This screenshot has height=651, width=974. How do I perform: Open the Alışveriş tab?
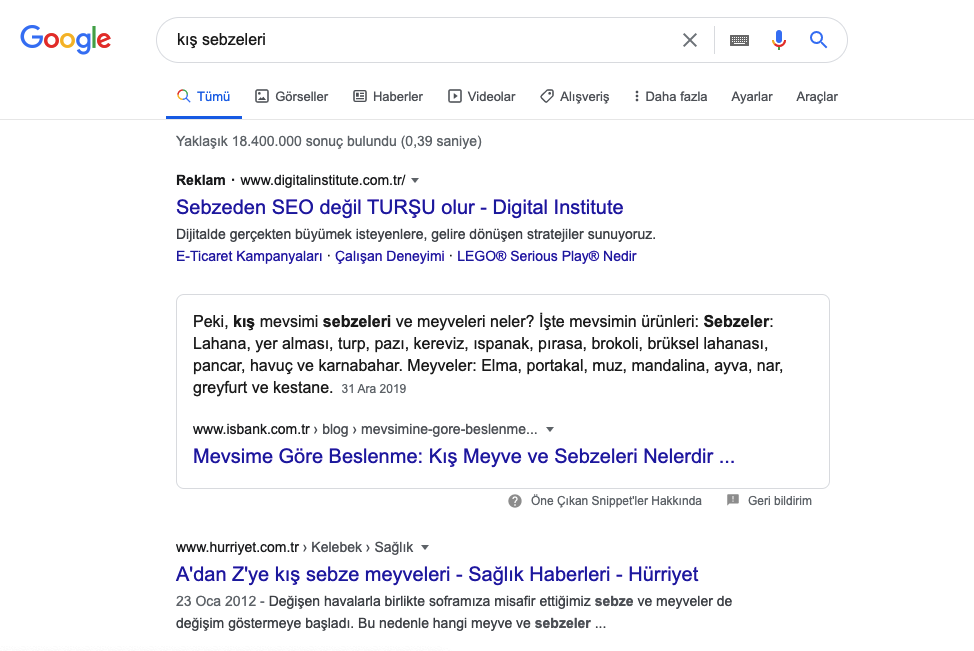[x=575, y=96]
